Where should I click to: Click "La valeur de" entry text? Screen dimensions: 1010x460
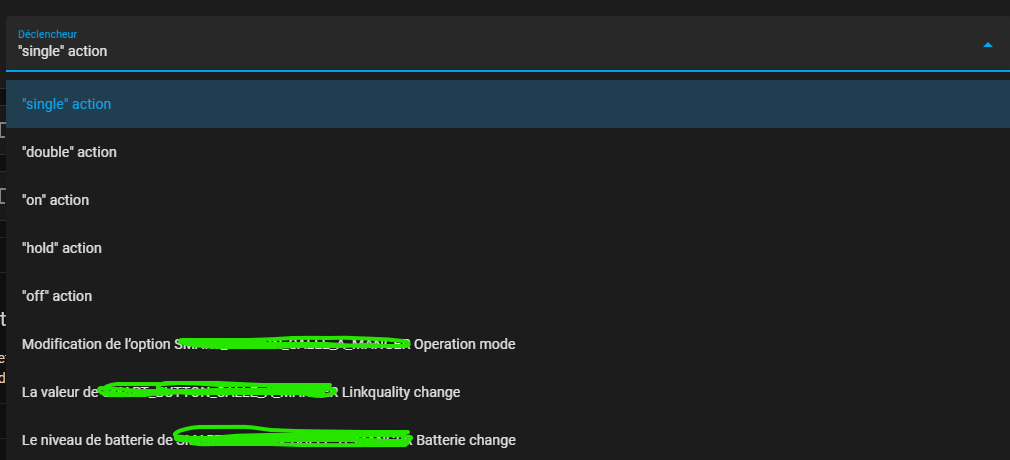[x=60, y=392]
